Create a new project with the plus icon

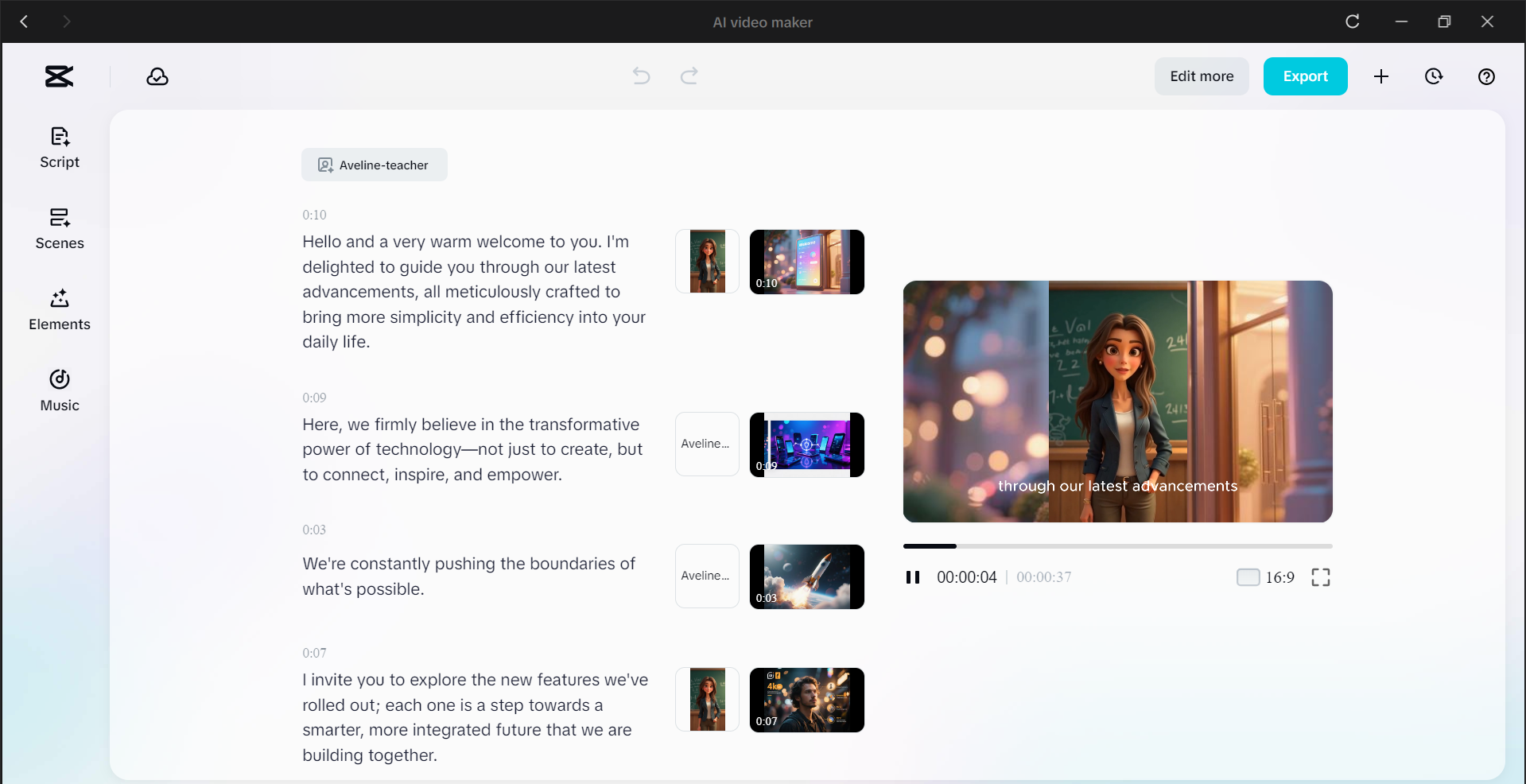pos(1381,76)
